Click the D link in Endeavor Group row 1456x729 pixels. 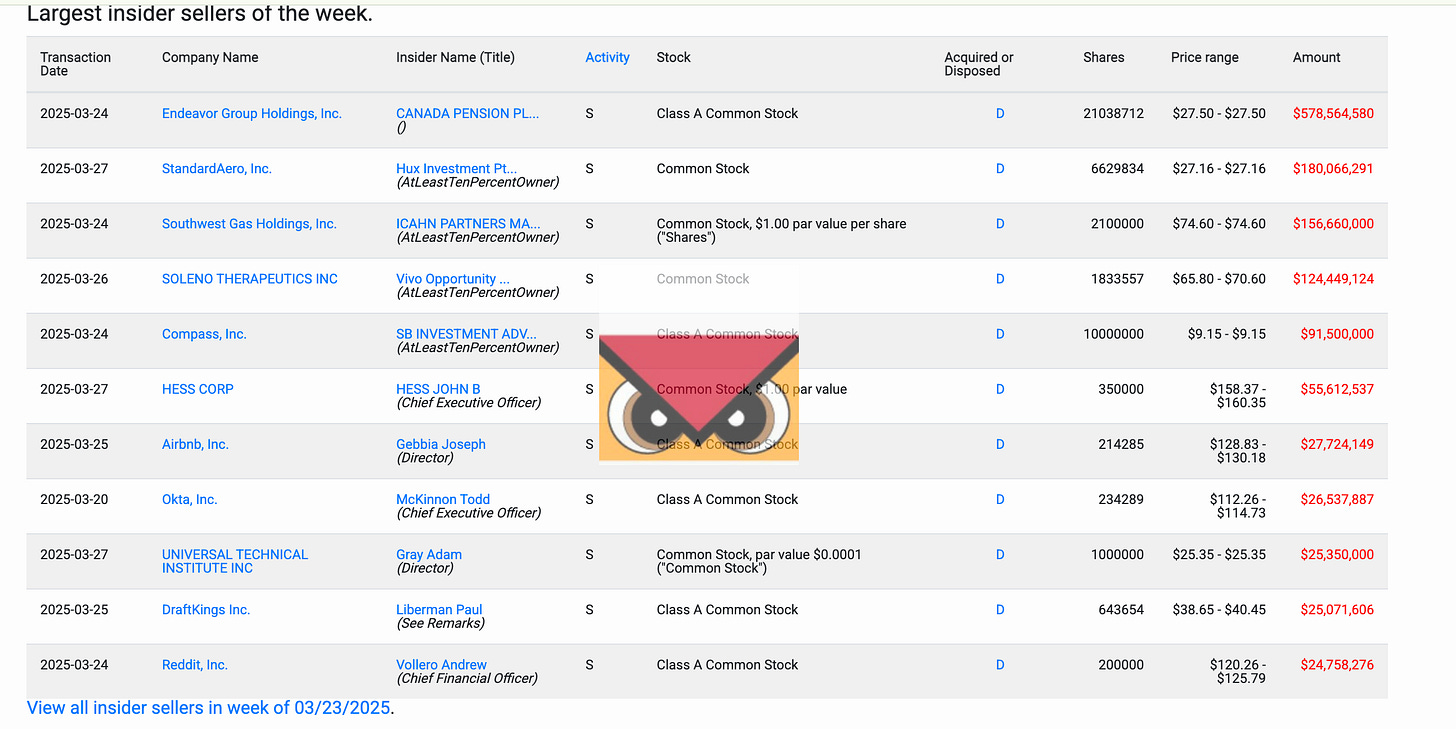point(1000,114)
